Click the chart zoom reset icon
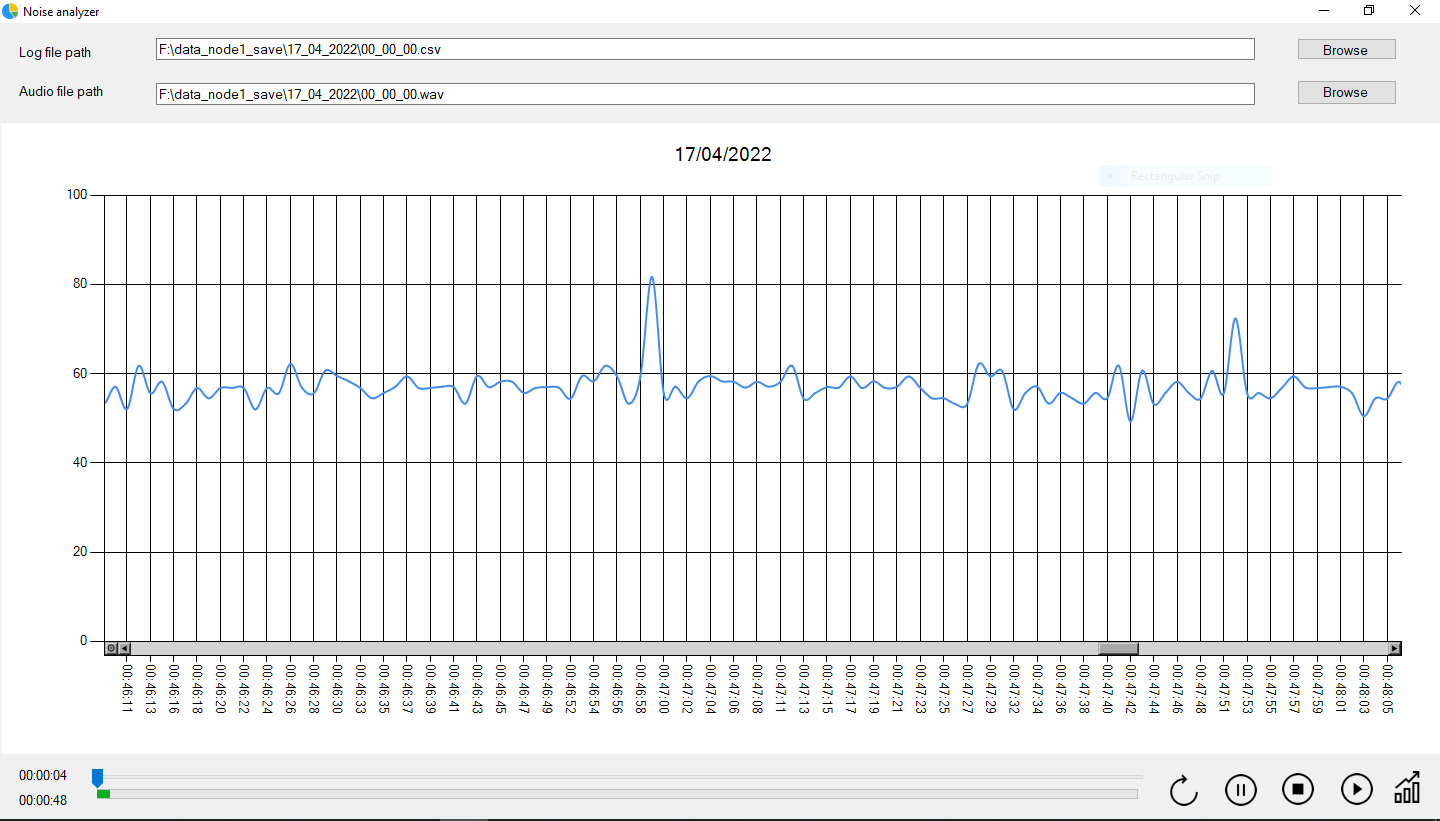This screenshot has height=821, width=1440. (x=111, y=648)
